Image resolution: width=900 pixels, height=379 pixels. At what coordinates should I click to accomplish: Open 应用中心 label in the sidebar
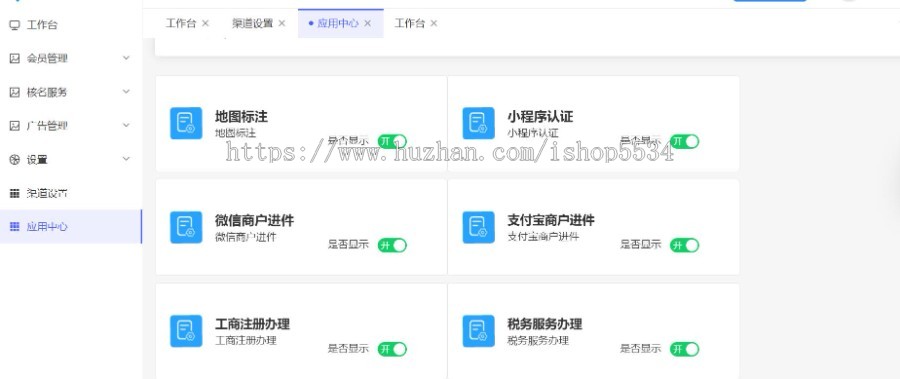pos(47,227)
